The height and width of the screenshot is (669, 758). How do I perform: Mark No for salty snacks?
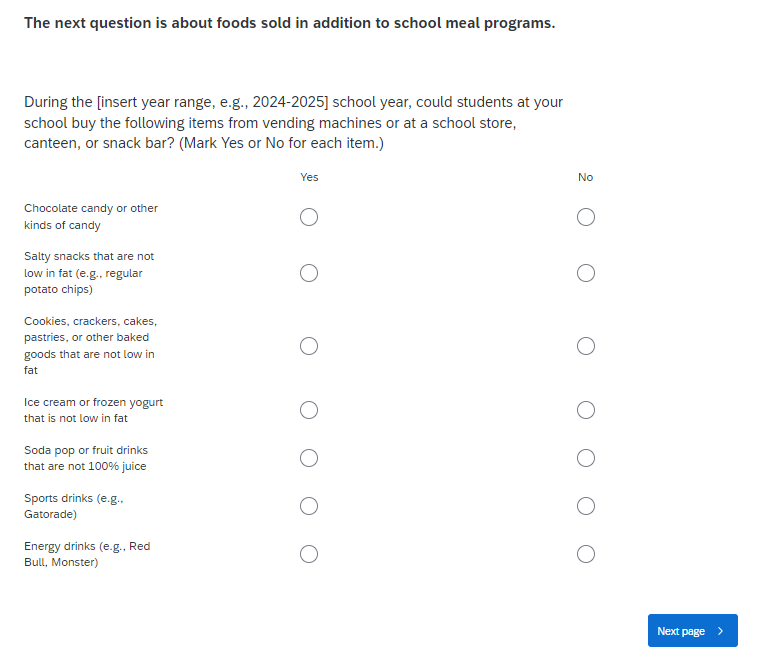[586, 273]
